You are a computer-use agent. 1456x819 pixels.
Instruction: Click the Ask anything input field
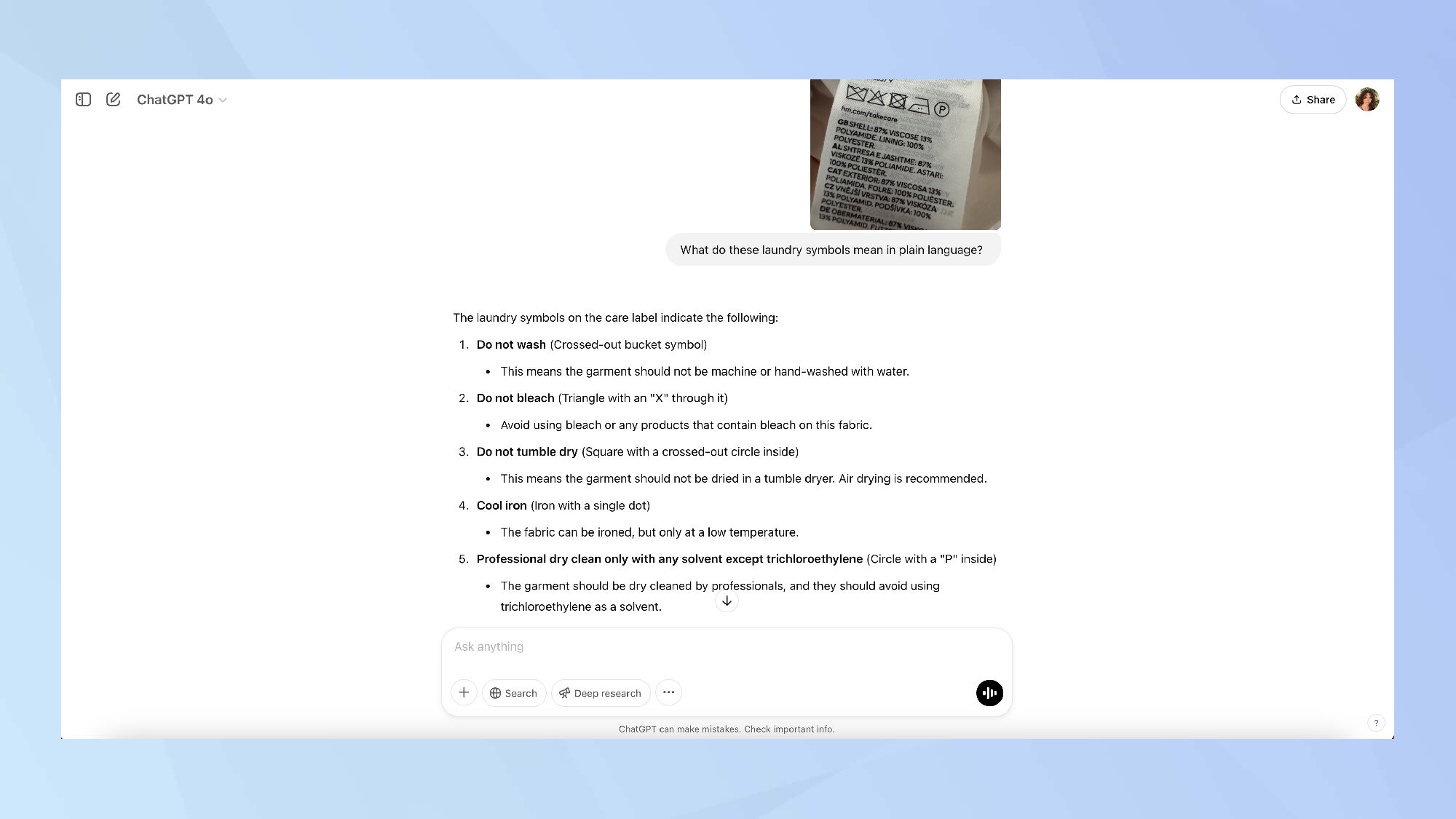point(727,646)
